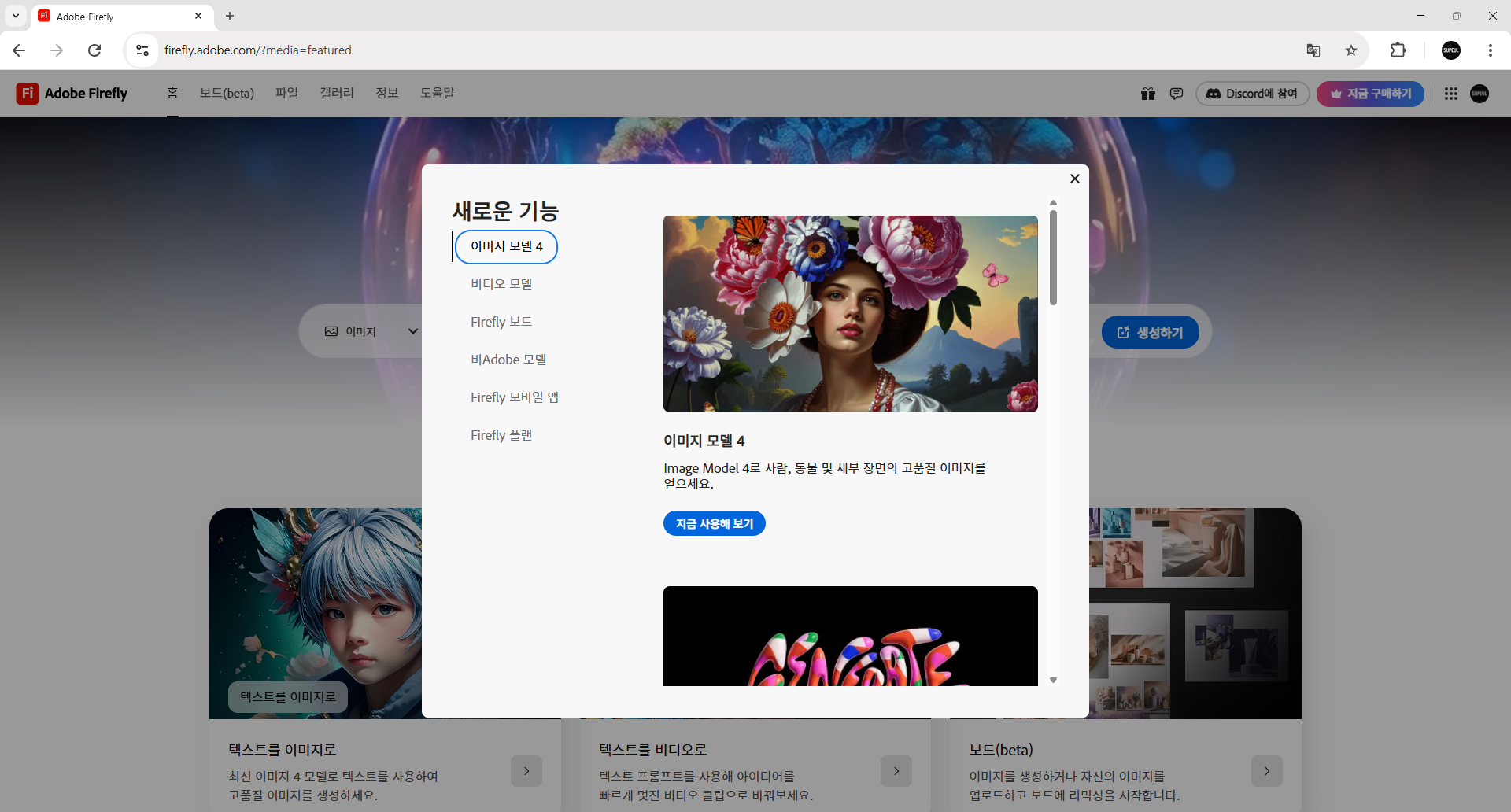Screen dimensions: 1511x812
Task: Click the Adobe Firefly logo
Action: click(x=72, y=93)
